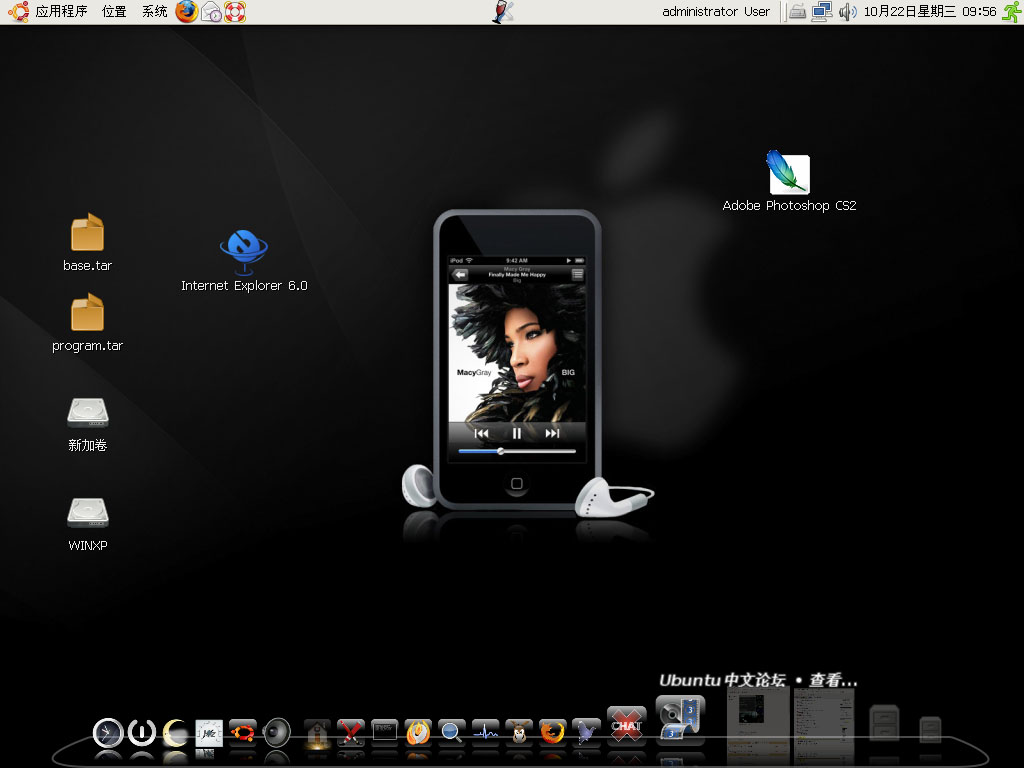This screenshot has height=768, width=1024.
Task: Click the larger file cabinet icon in dock
Action: (x=884, y=724)
